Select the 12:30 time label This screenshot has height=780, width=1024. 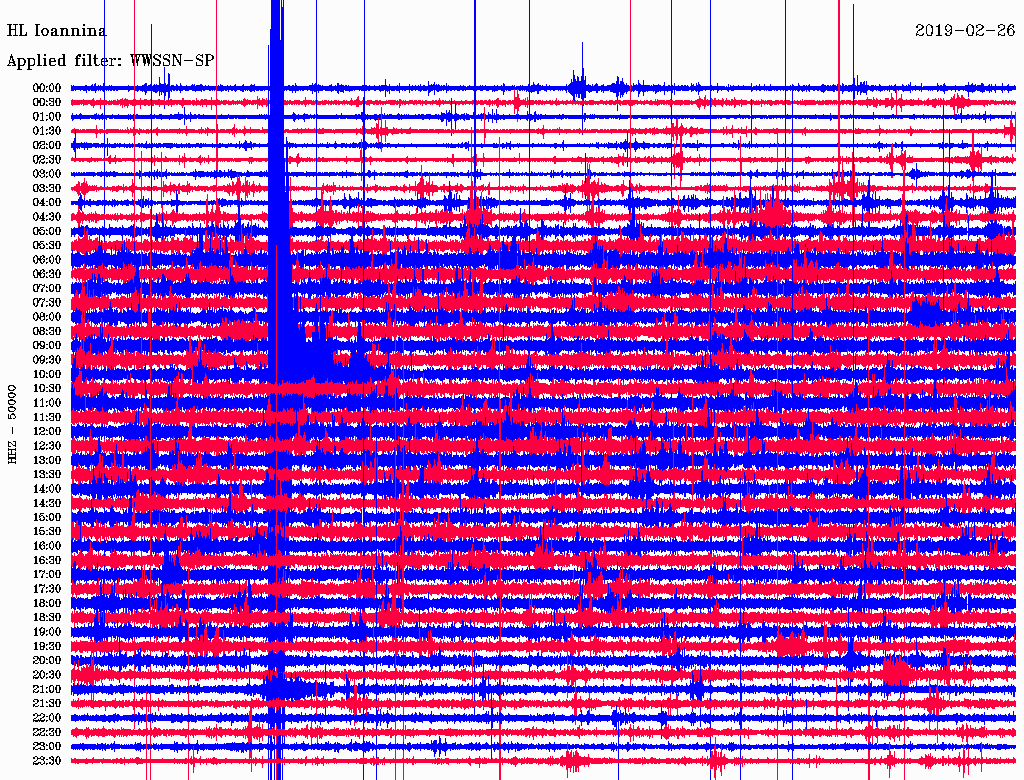click(x=47, y=446)
